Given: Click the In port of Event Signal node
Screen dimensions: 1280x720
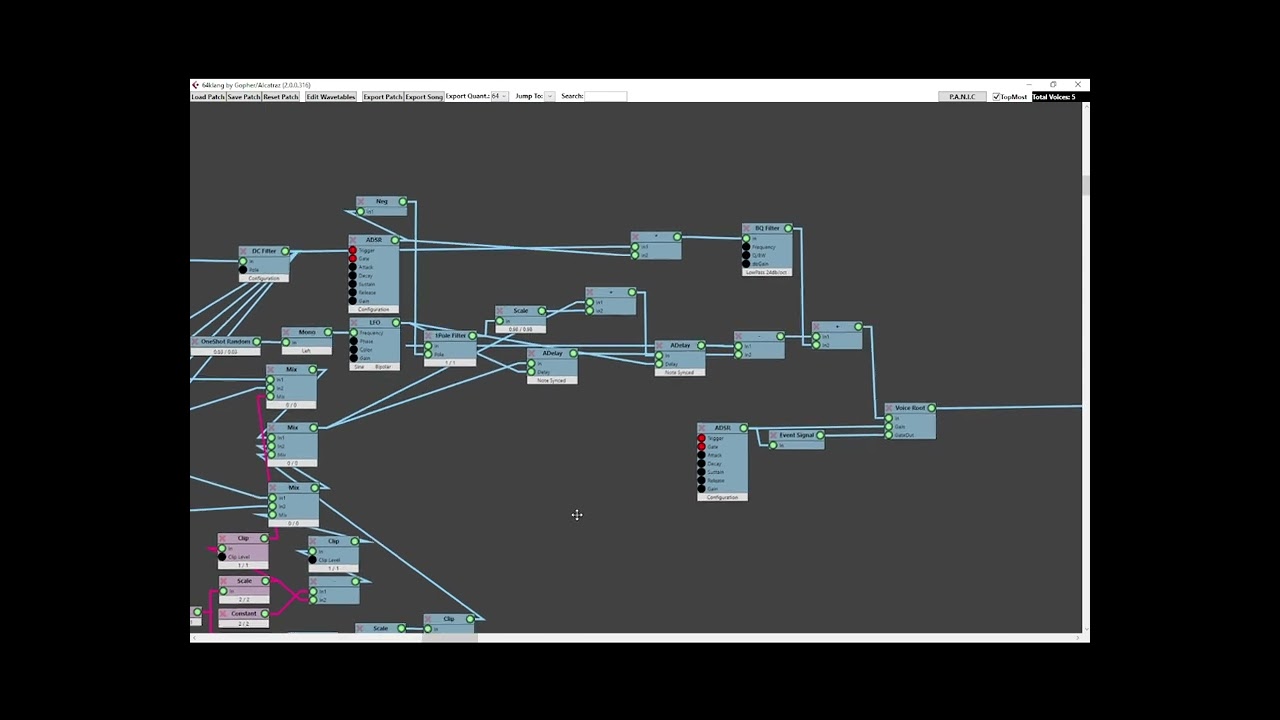Looking at the screenshot, I should point(773,445).
